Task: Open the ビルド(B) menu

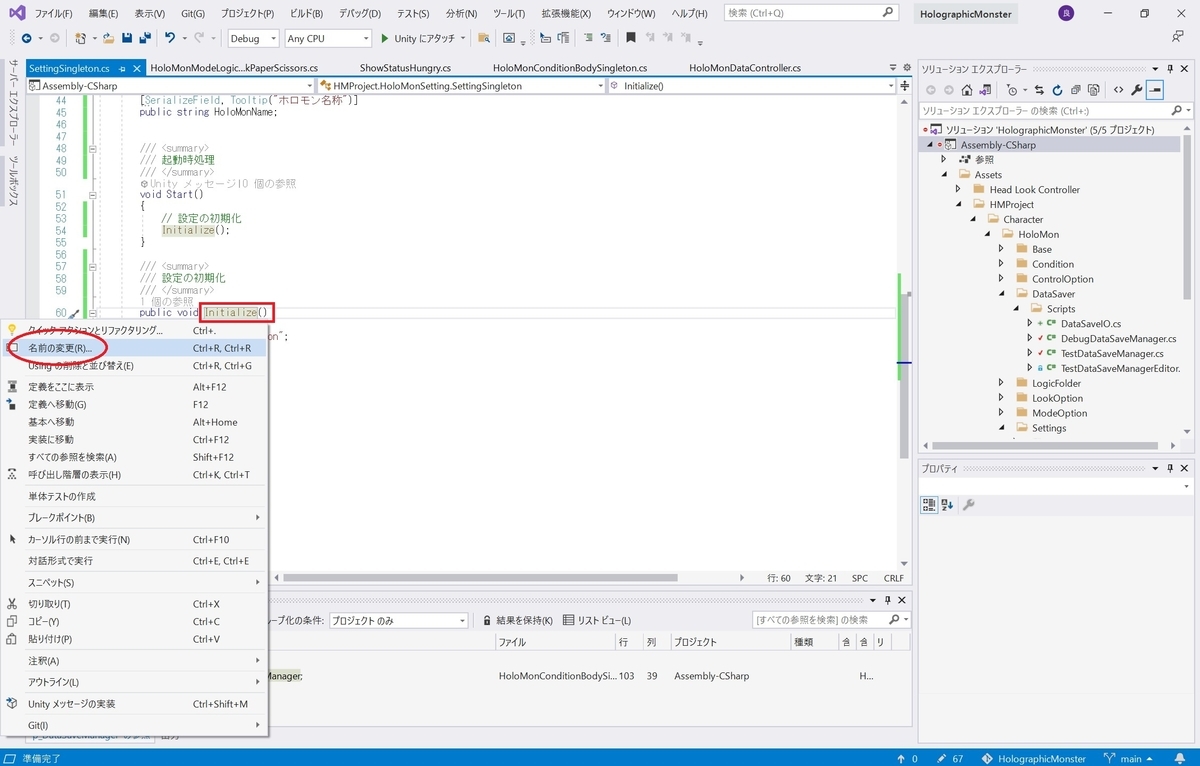Action: [304, 14]
